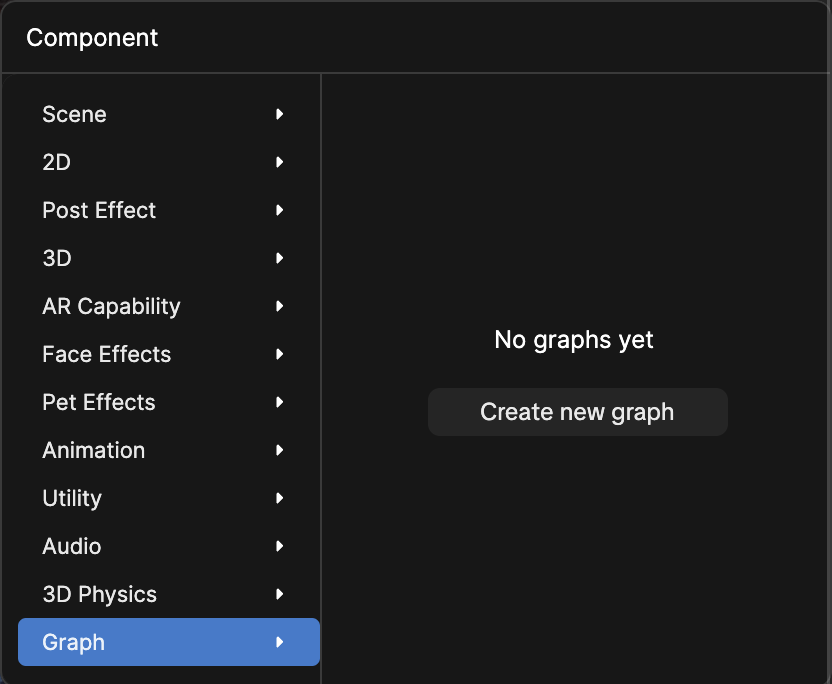Open Pet Effects category

[169, 402]
